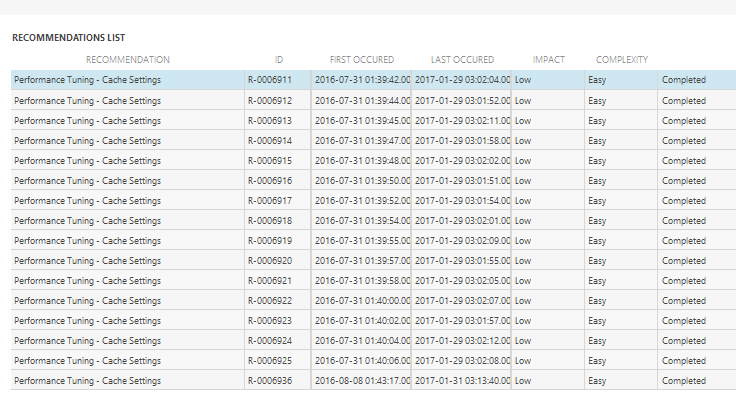Click last occurred 2017-01-29 03:02:04.00

pyautogui.click(x=462, y=80)
